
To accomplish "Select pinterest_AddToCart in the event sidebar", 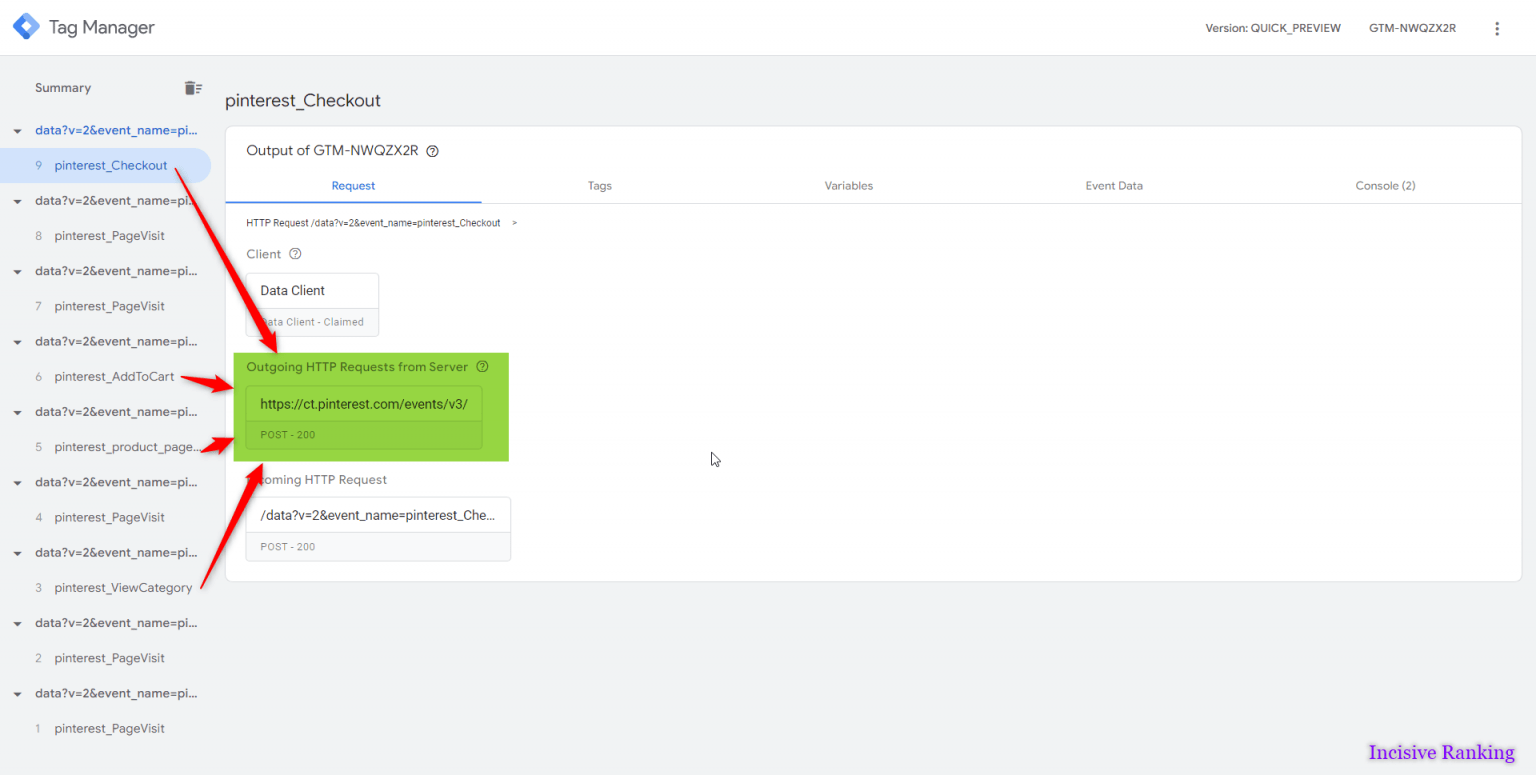I will 113,376.
